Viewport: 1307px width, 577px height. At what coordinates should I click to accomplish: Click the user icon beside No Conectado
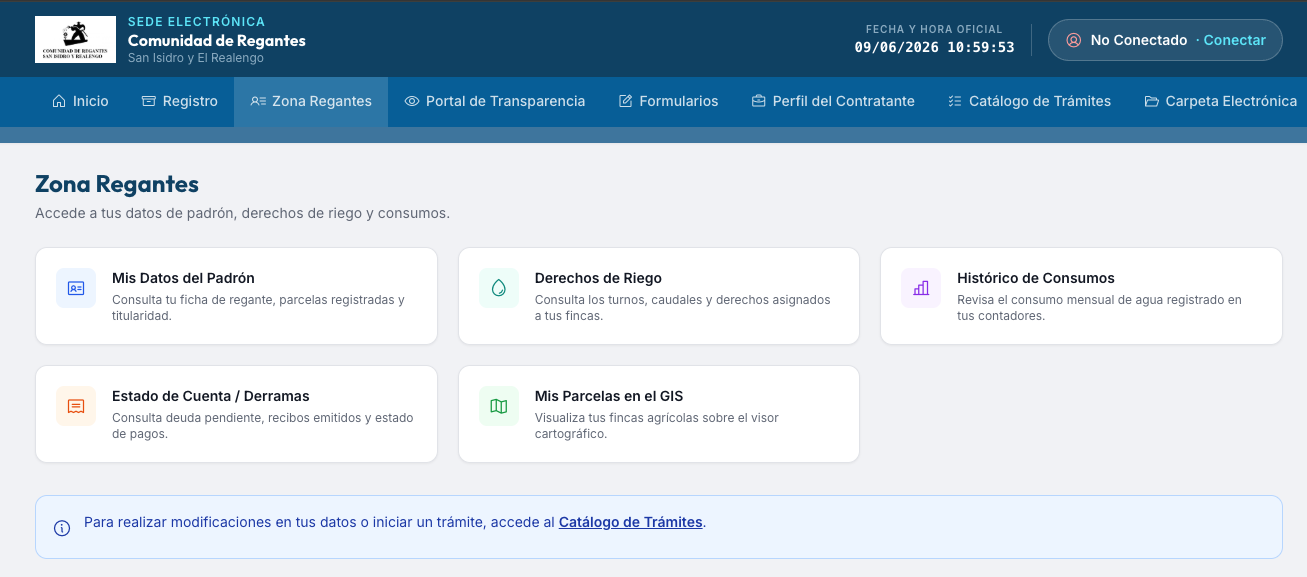pos(1074,40)
